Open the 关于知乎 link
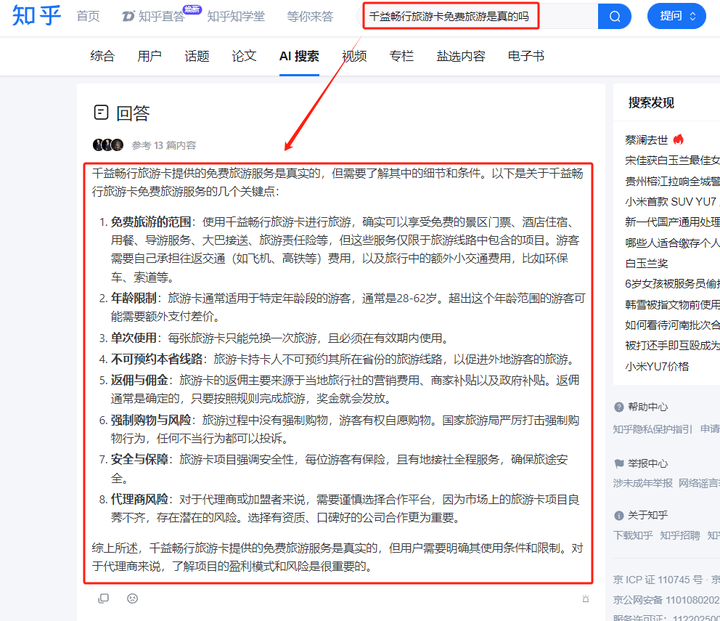 click(647, 515)
